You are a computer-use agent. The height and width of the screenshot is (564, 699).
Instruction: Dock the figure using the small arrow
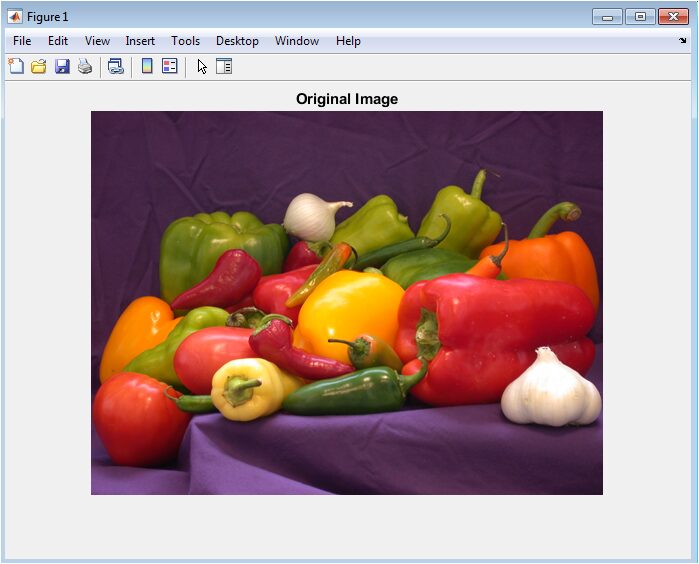point(683,41)
